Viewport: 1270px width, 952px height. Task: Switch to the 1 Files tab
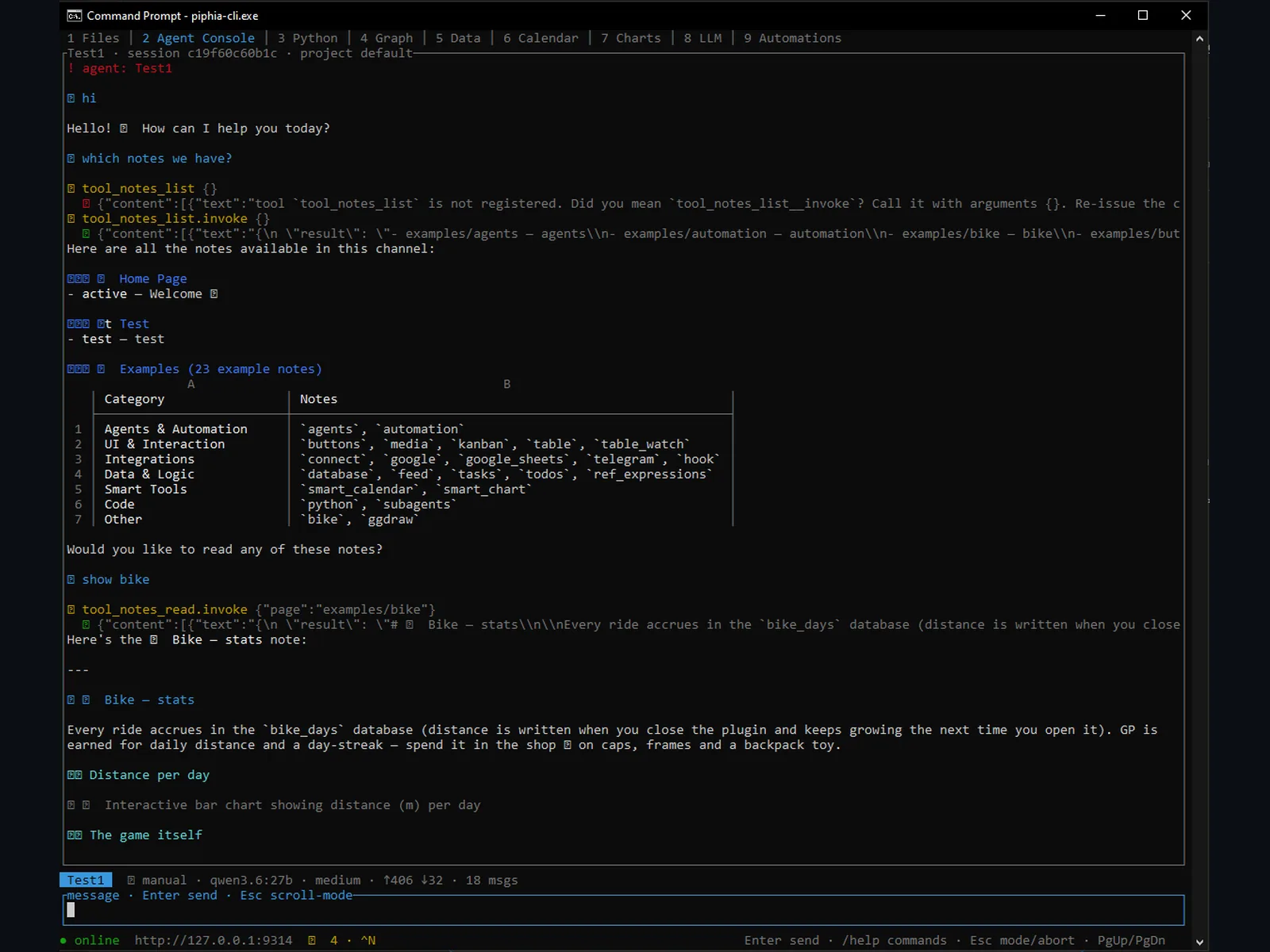coord(93,38)
